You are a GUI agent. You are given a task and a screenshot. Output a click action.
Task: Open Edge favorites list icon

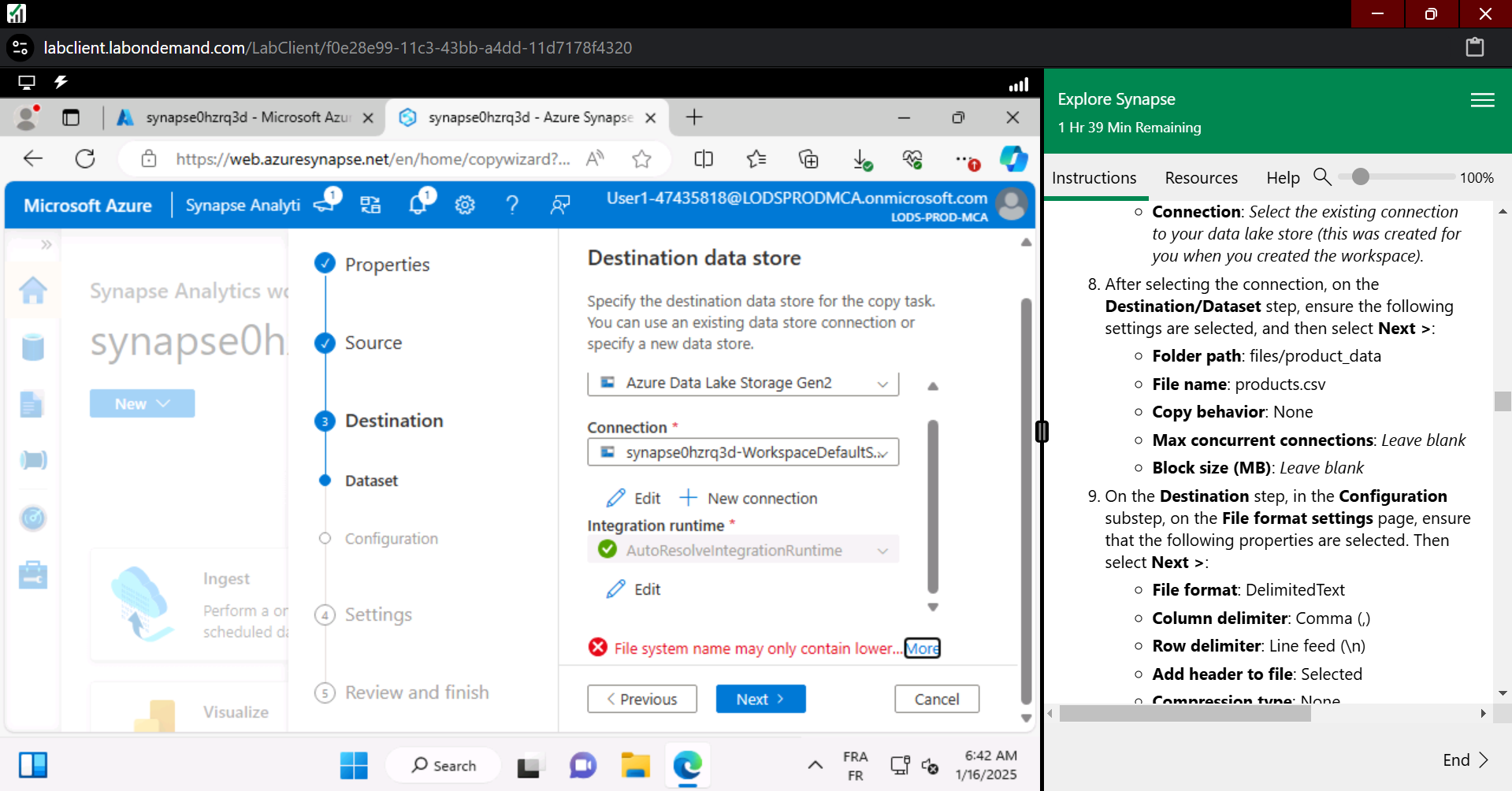756,159
